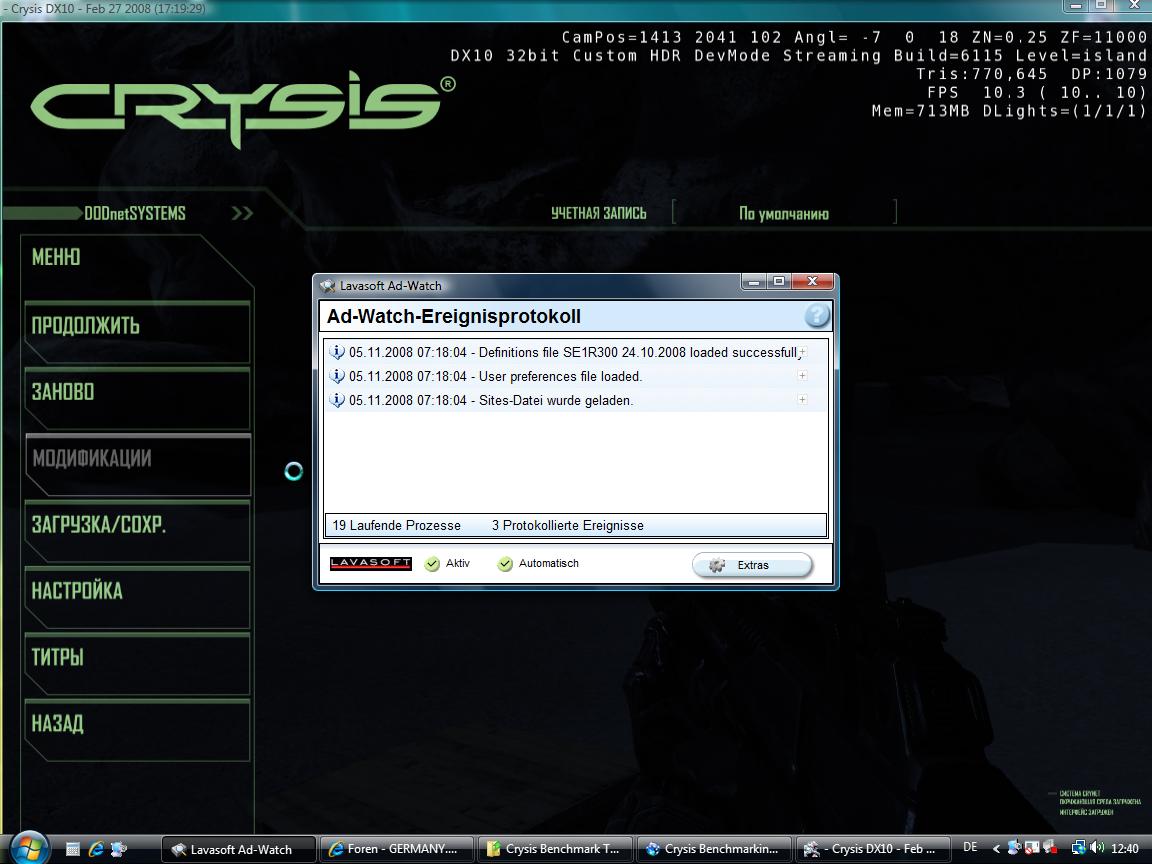This screenshot has width=1152, height=864.
Task: Click the Ad-Watch-Ereignisprotokoll heading
Action: pos(453,317)
